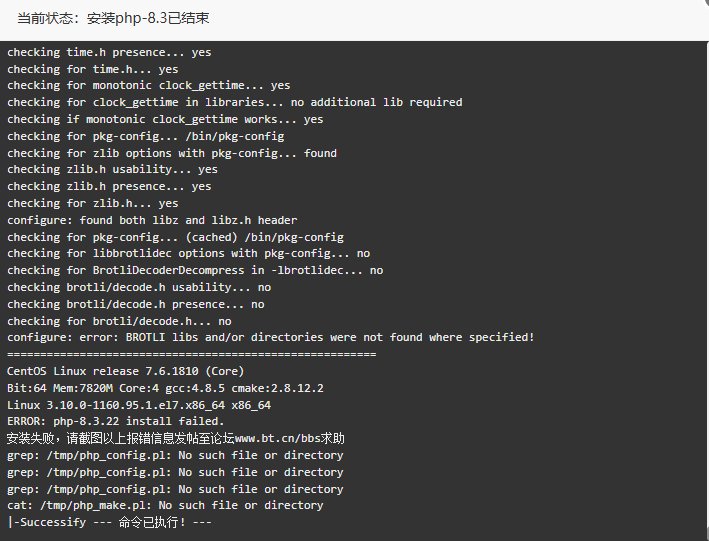This screenshot has height=541, width=709.
Task: Click the 'checking time.h presence... yes' line
Action: 109,52
